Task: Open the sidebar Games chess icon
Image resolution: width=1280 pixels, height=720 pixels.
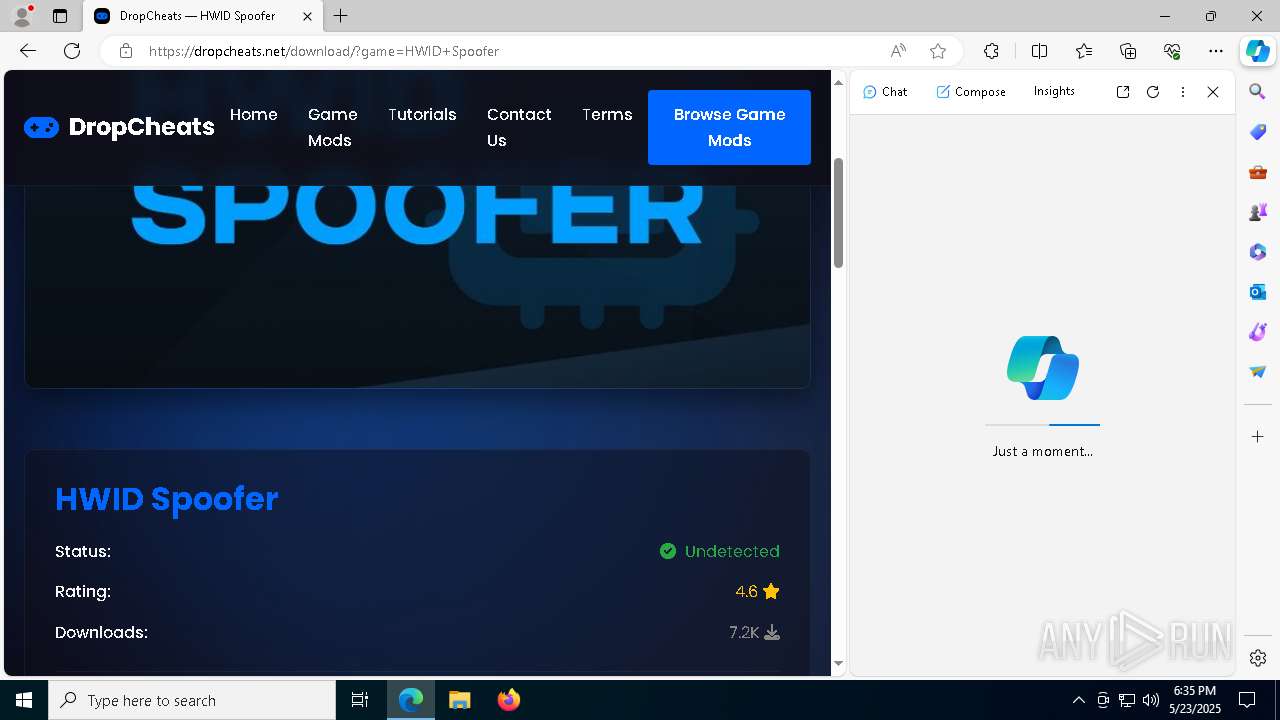Action: coord(1258,212)
